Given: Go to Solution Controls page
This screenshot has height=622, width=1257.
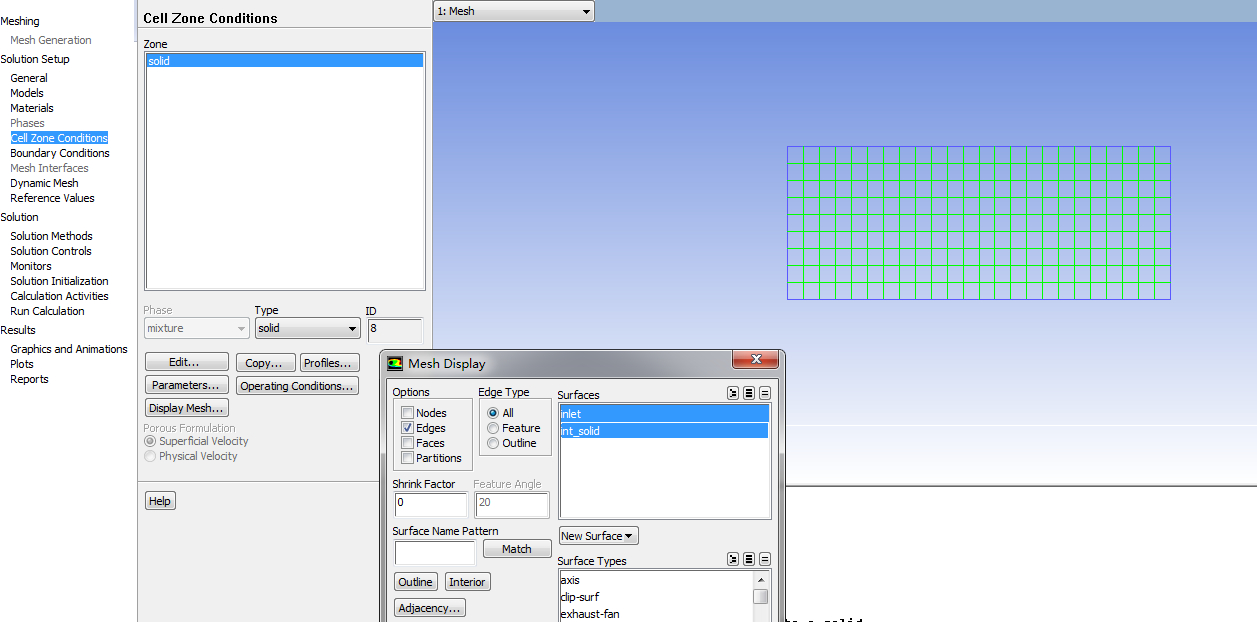Looking at the screenshot, I should [51, 251].
